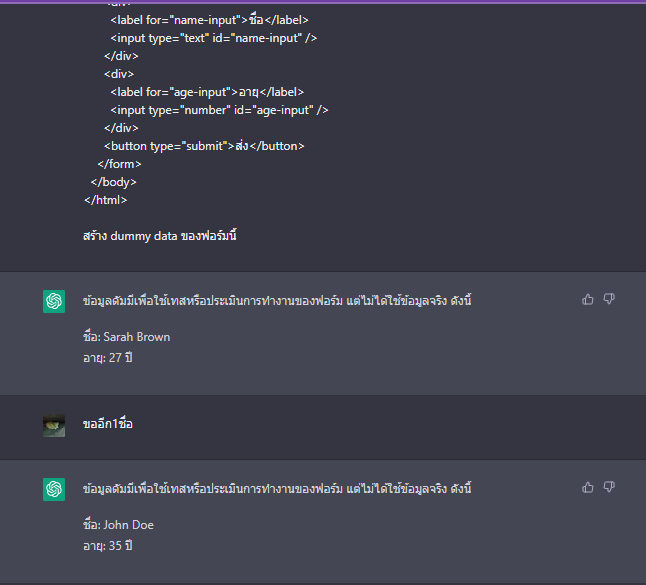Click the ChatGPT logo beside the Sarah Brown reply
This screenshot has width=646, height=585.
tap(54, 302)
